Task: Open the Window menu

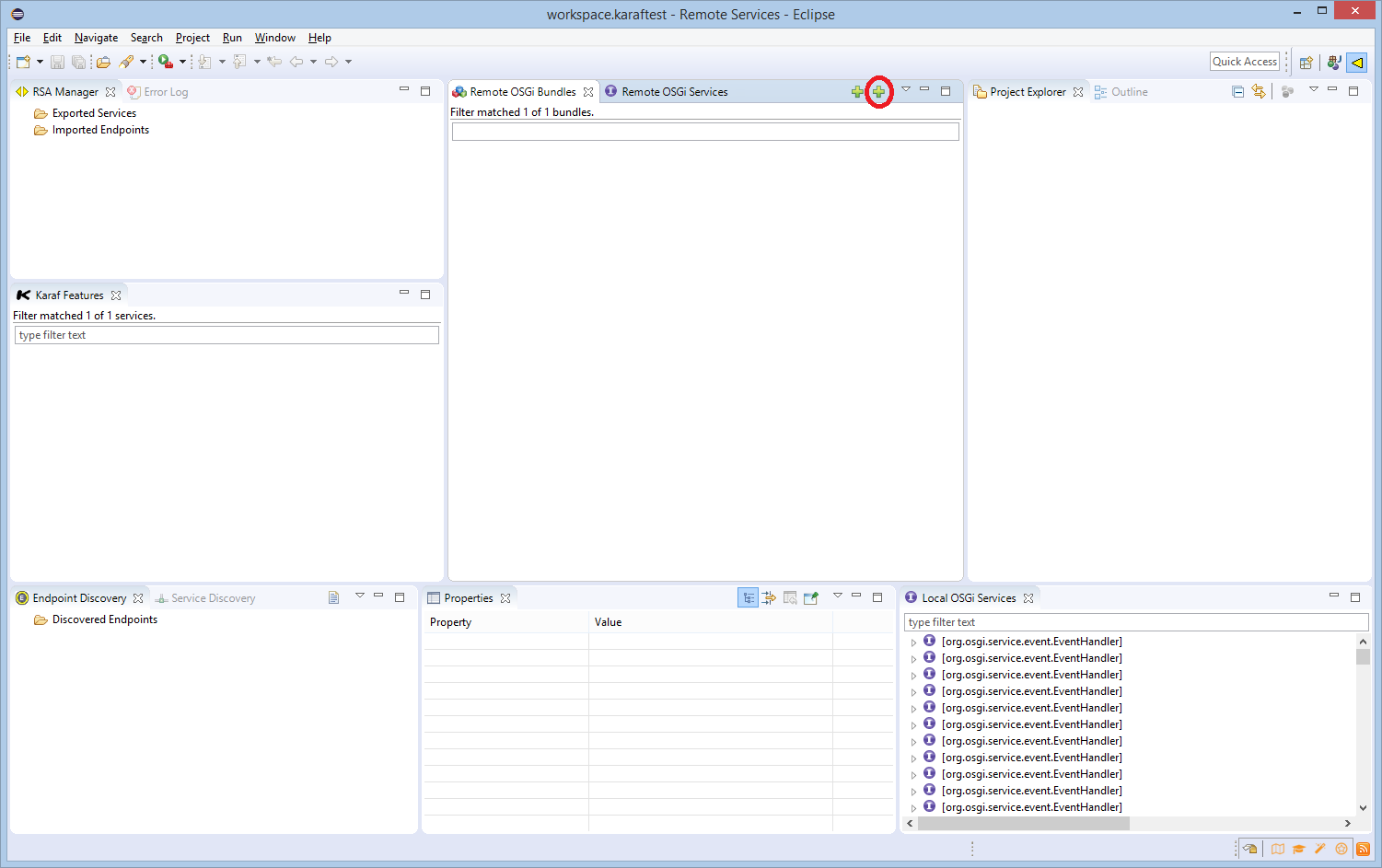Action: [274, 38]
